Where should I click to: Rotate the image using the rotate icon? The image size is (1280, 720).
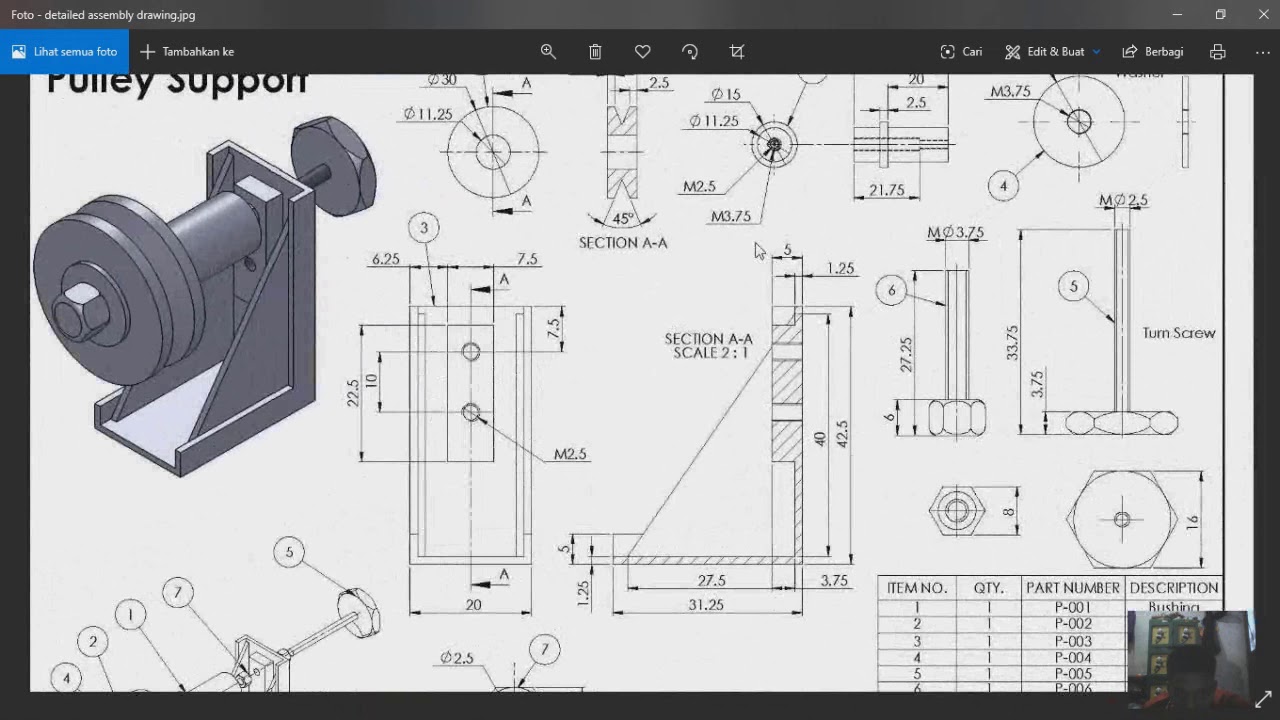point(690,51)
